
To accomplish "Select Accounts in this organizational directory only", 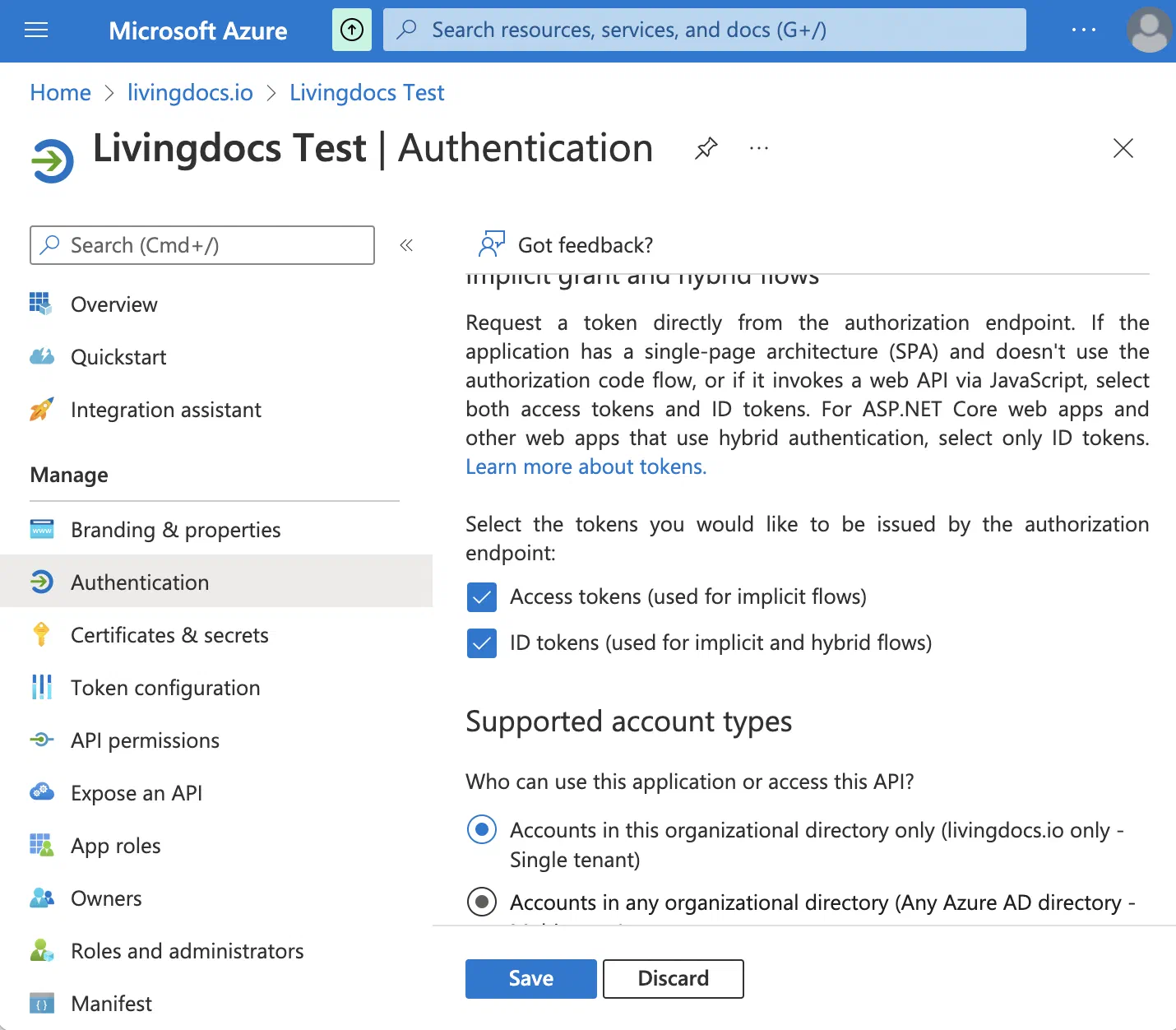I will click(482, 829).
